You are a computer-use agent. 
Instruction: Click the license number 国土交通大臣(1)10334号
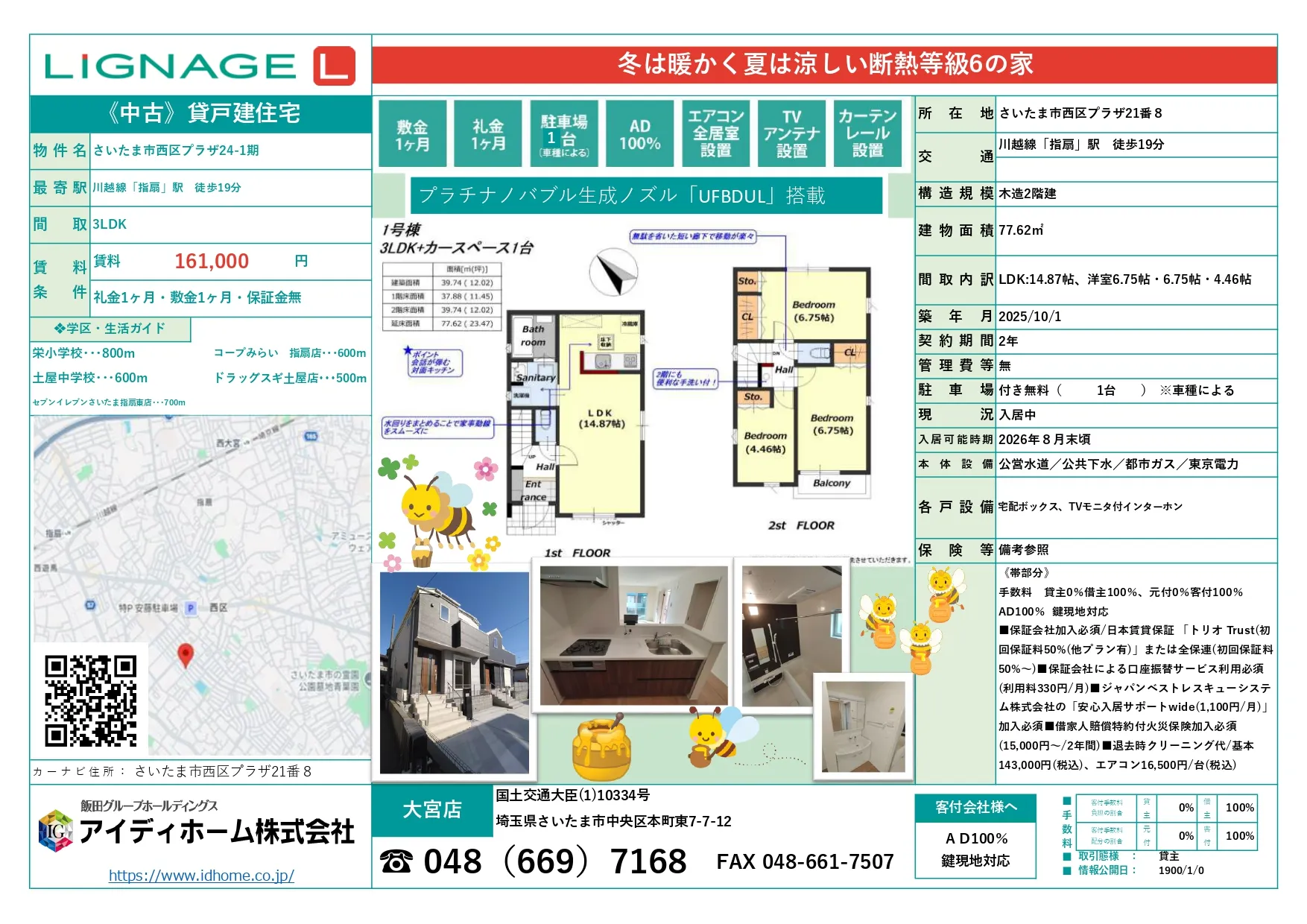point(572,795)
